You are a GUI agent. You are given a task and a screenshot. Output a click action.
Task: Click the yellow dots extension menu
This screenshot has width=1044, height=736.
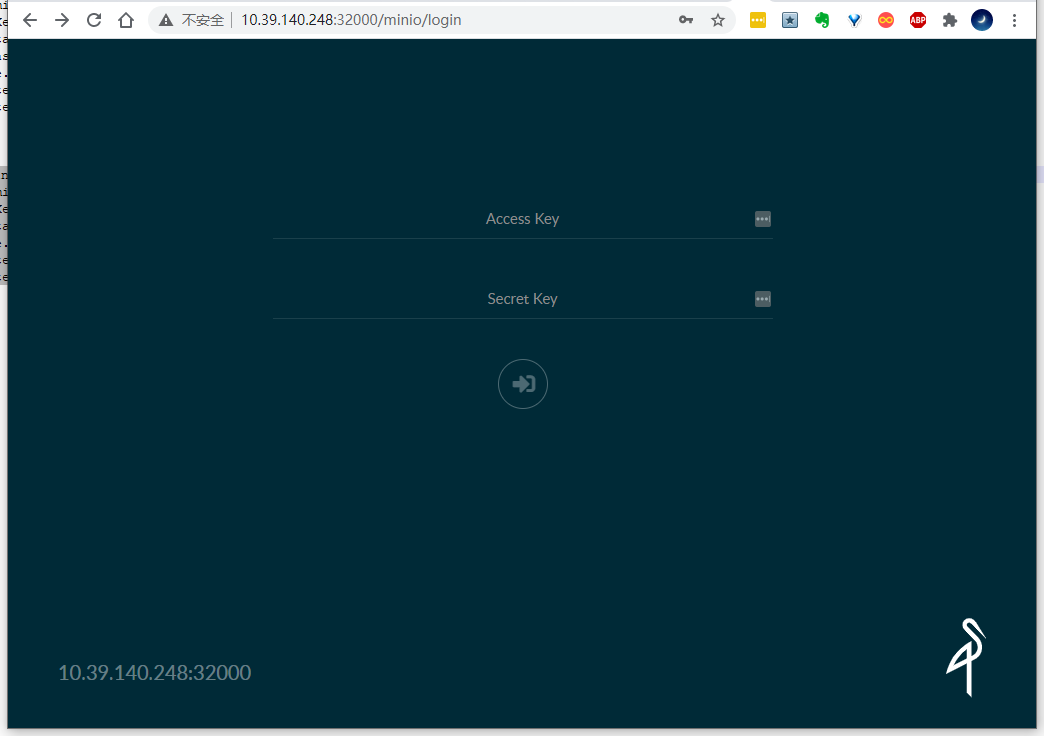coord(757,19)
